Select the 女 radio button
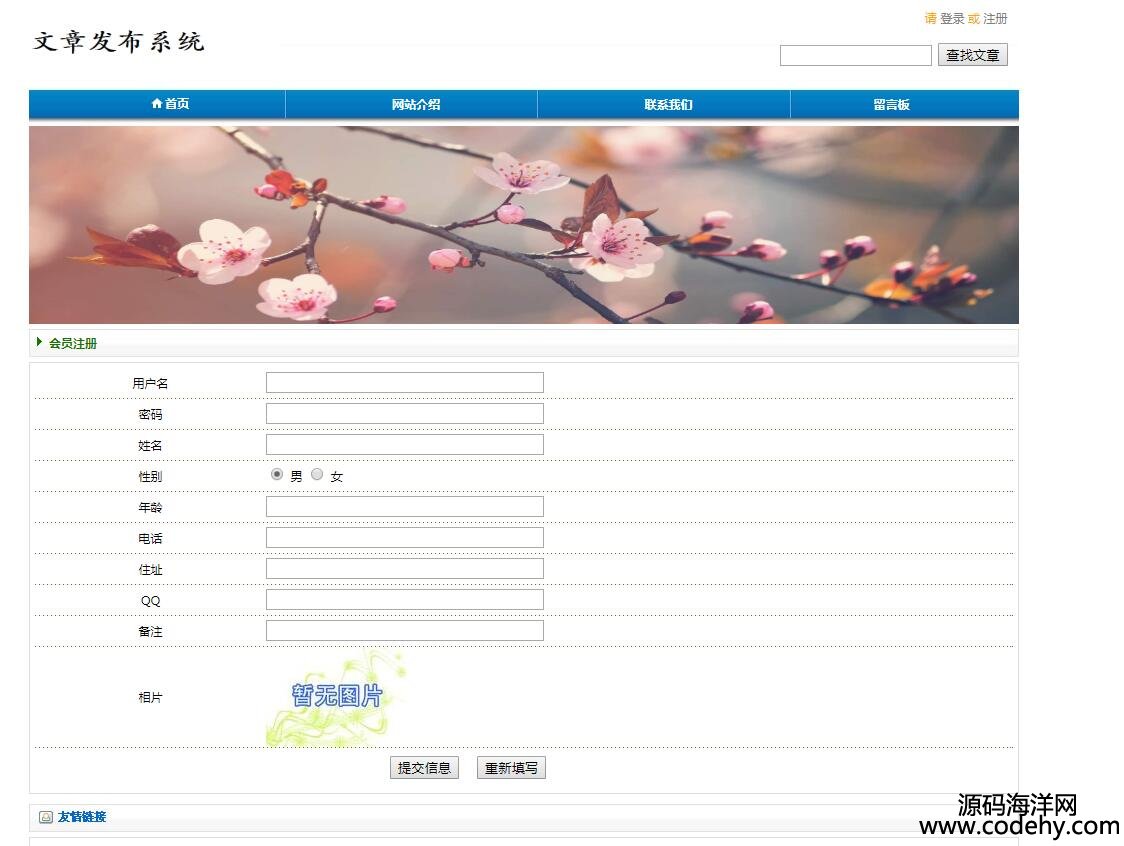Screen dimensions: 1124x846 317,474
